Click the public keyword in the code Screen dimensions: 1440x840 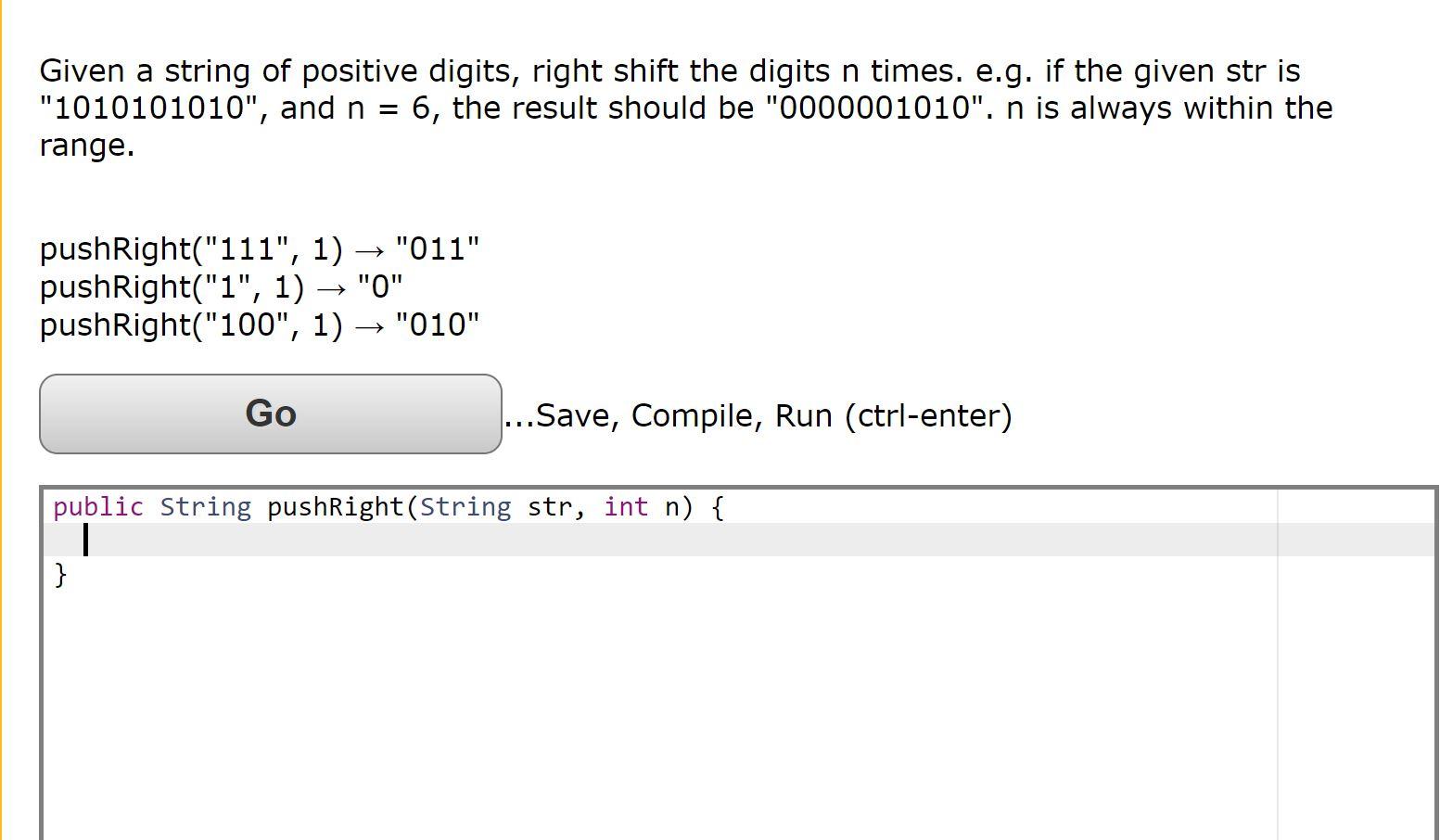[x=97, y=506]
